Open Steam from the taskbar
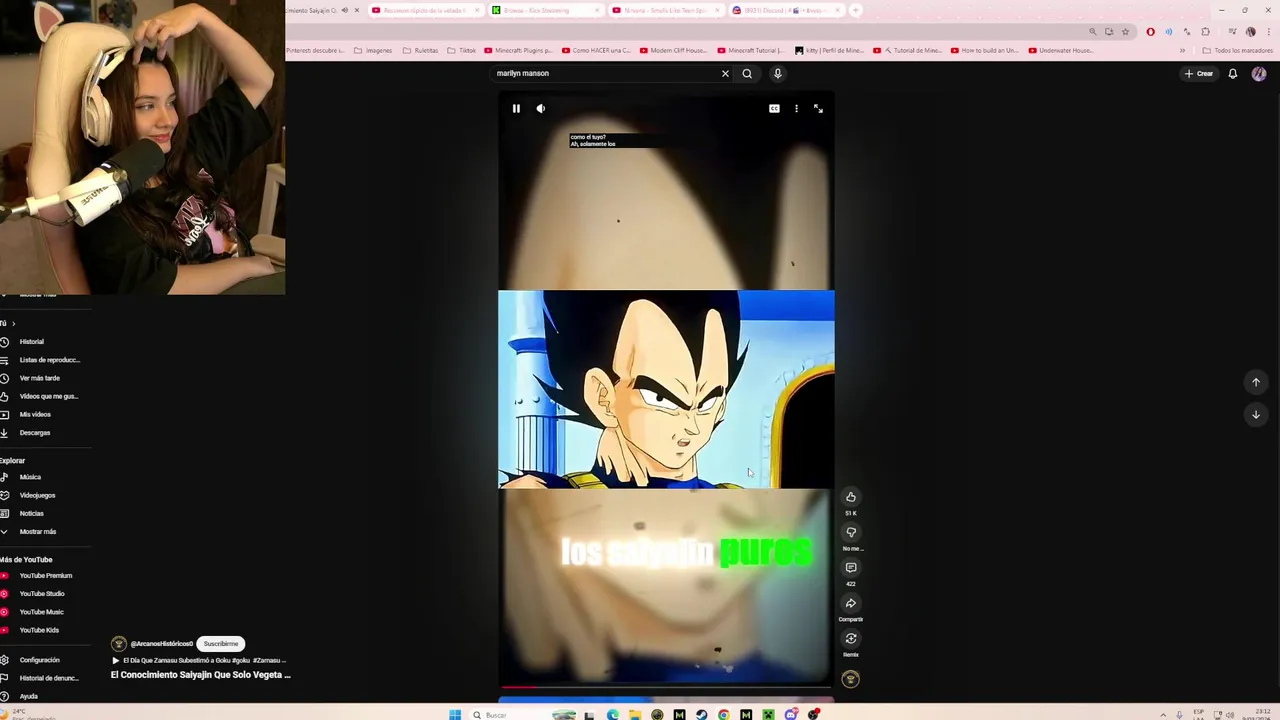 point(701,714)
